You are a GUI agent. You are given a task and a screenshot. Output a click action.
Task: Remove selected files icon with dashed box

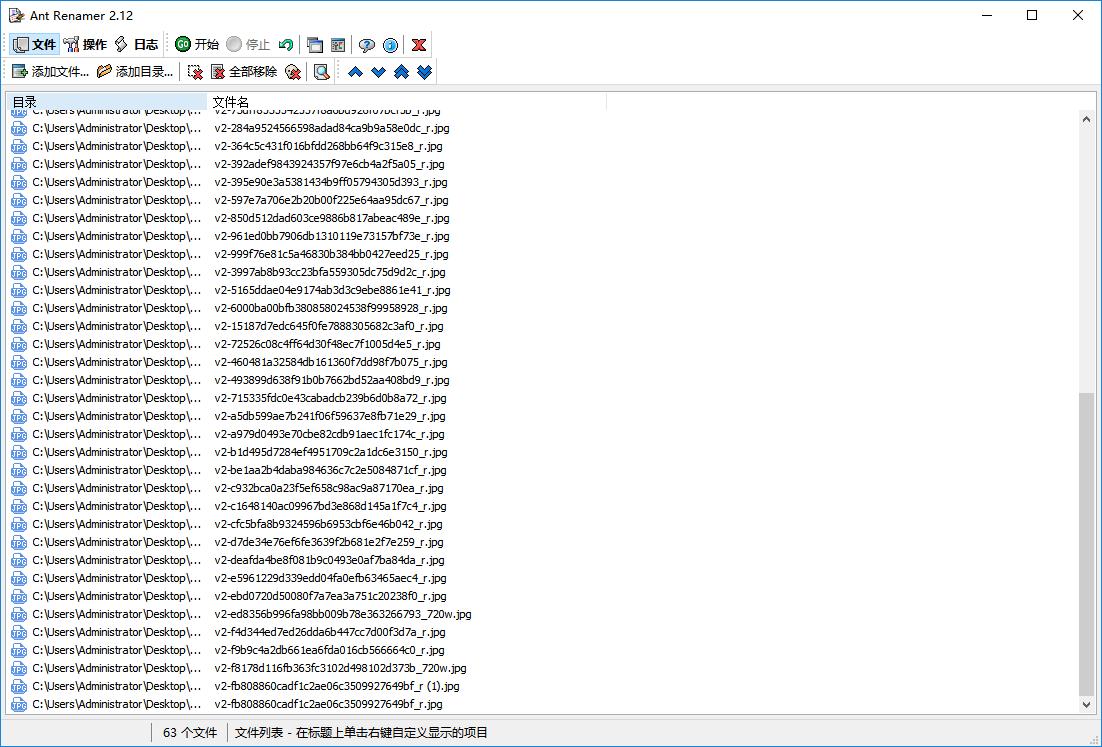[x=195, y=72]
